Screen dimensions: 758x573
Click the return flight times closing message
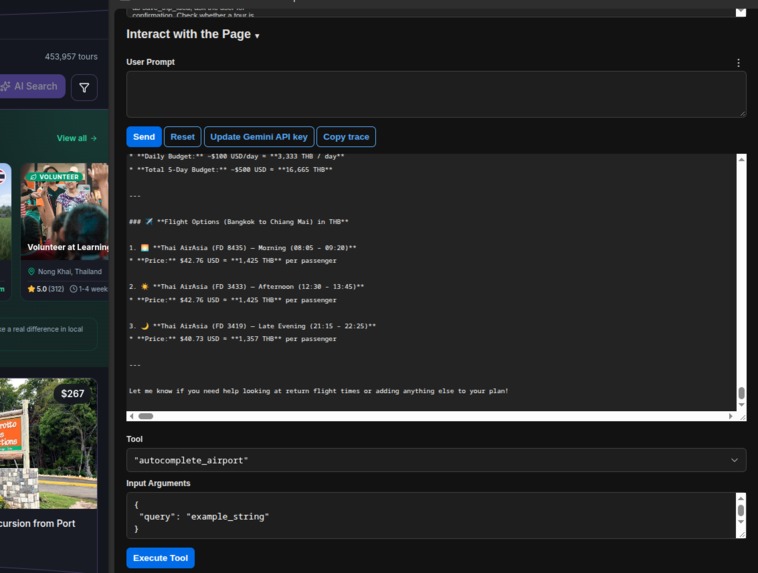319,391
